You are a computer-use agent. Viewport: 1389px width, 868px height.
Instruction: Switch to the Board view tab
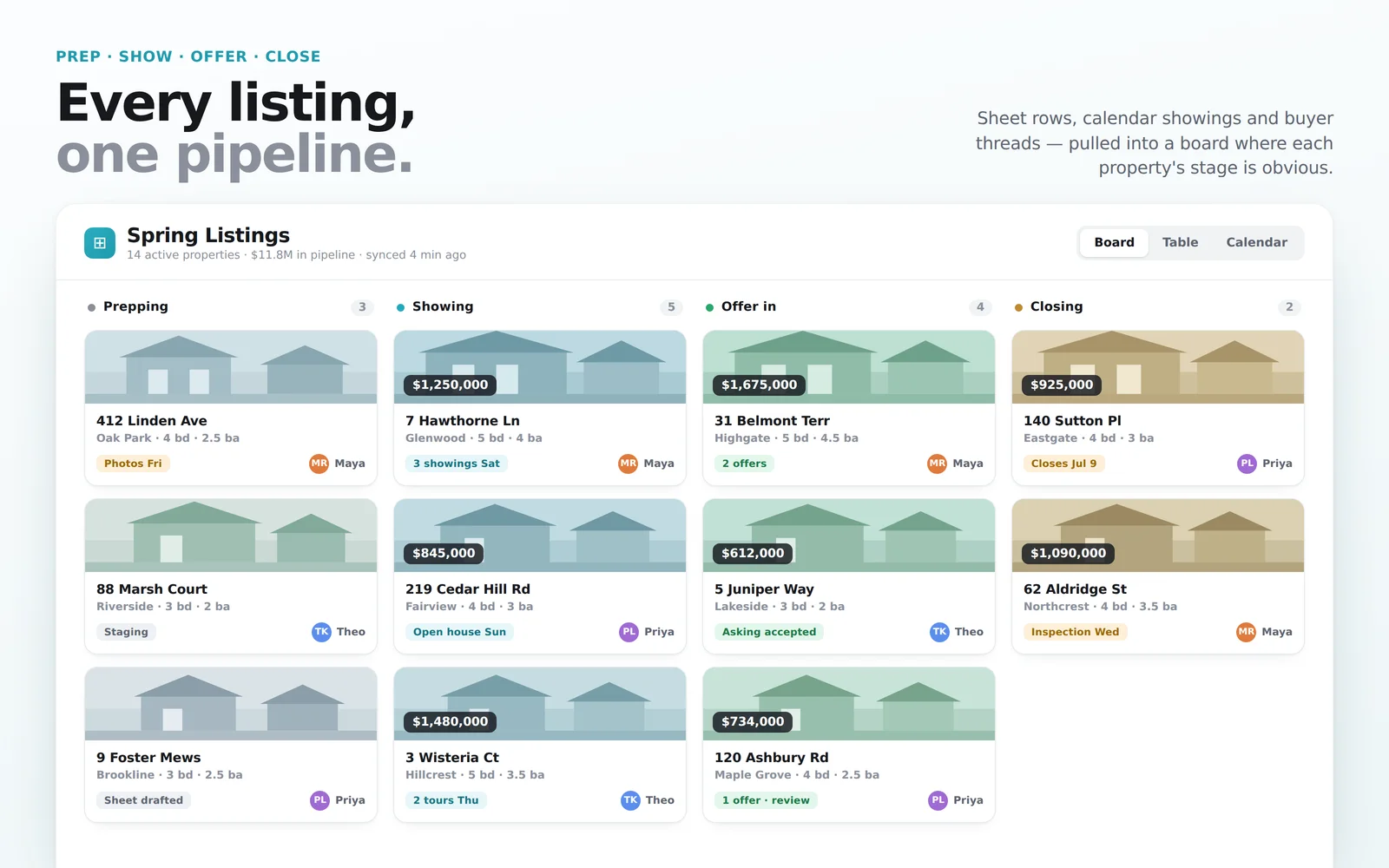coord(1114,242)
